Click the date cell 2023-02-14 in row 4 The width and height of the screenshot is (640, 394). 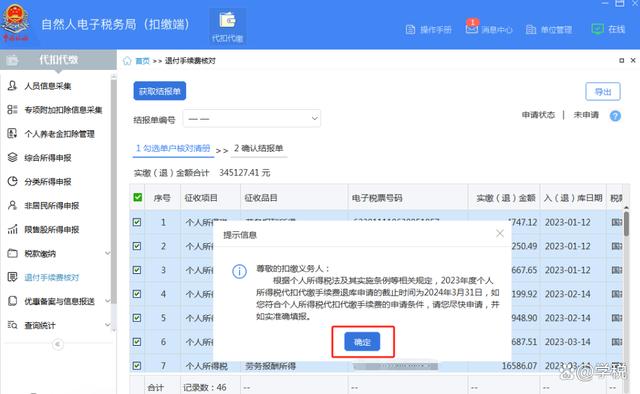(x=568, y=294)
